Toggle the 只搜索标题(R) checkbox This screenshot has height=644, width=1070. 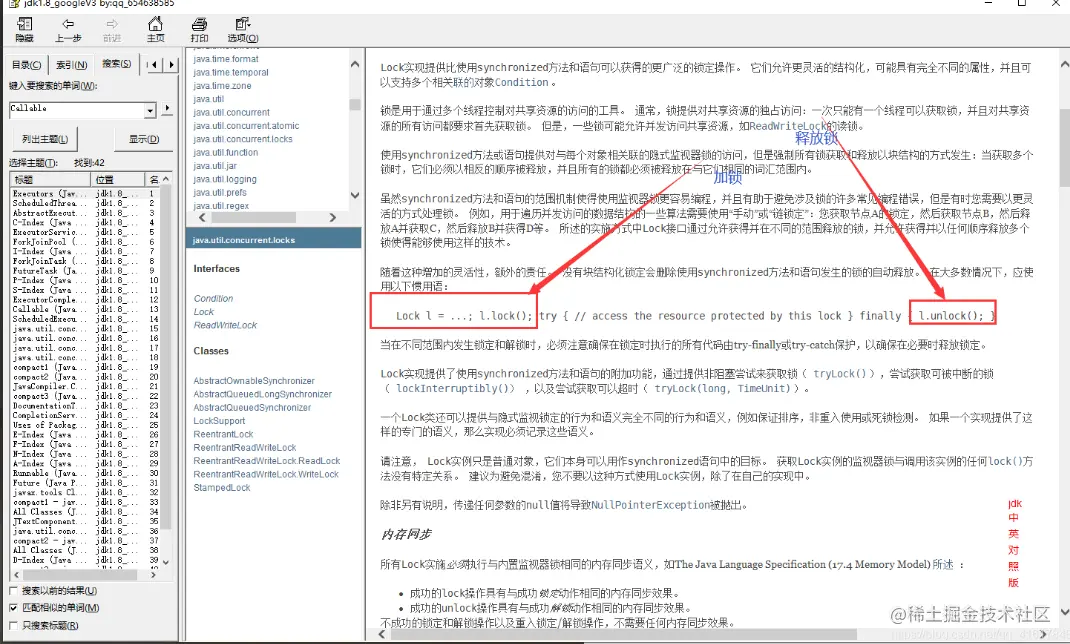14,625
